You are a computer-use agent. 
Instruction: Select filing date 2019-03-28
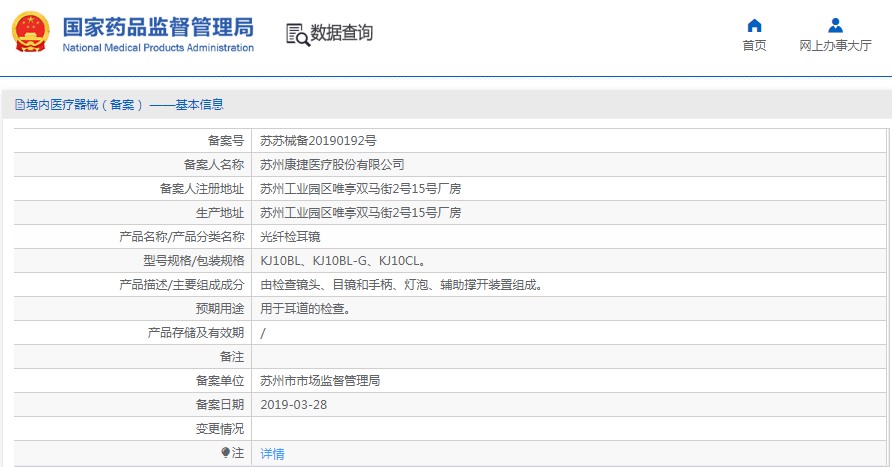tap(294, 404)
